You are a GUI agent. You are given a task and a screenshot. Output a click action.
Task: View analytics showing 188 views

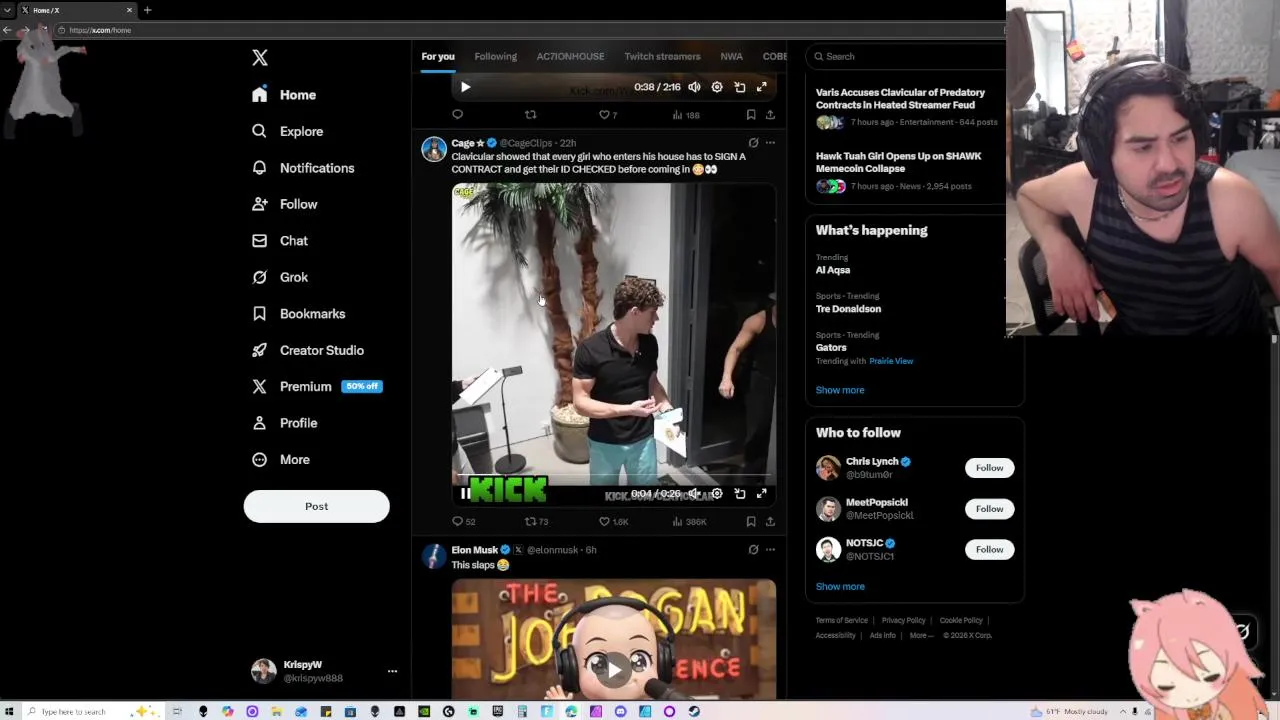[x=686, y=115]
